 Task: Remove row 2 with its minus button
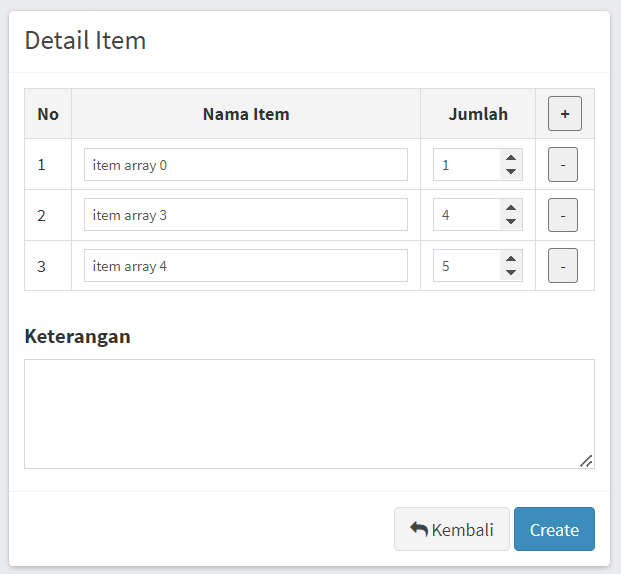pyautogui.click(x=563, y=215)
